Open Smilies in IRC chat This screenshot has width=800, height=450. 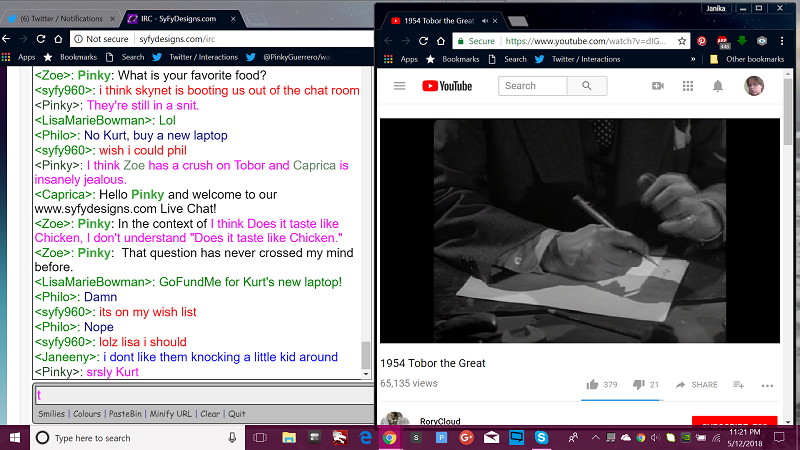click(x=52, y=414)
